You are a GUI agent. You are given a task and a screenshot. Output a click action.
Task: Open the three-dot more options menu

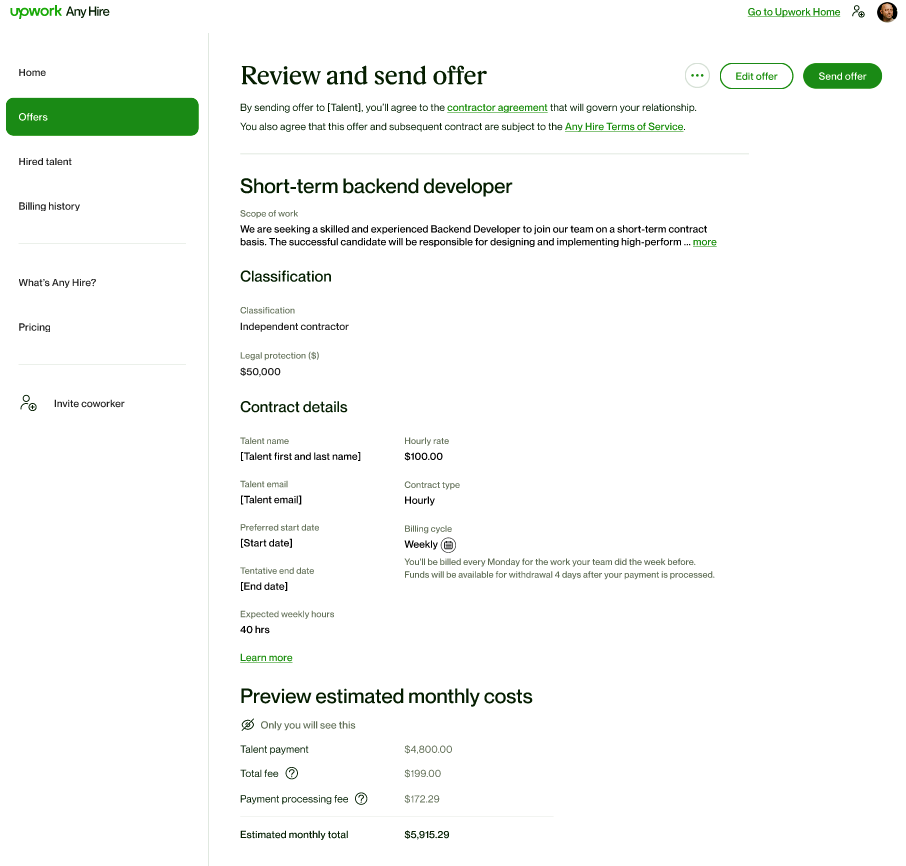coord(697,76)
